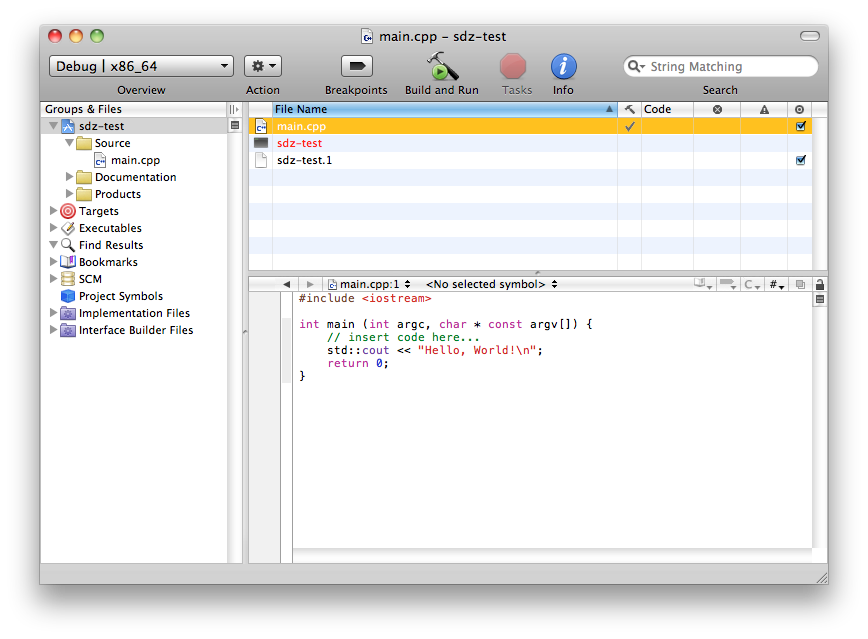Image resolution: width=868 pixels, height=639 pixels.
Task: Open the Debug | x86_64 Overview dropdown
Action: pos(142,66)
